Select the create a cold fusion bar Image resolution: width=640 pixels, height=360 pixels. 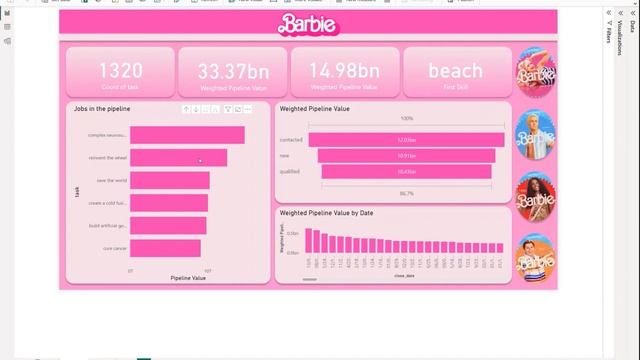pos(169,203)
